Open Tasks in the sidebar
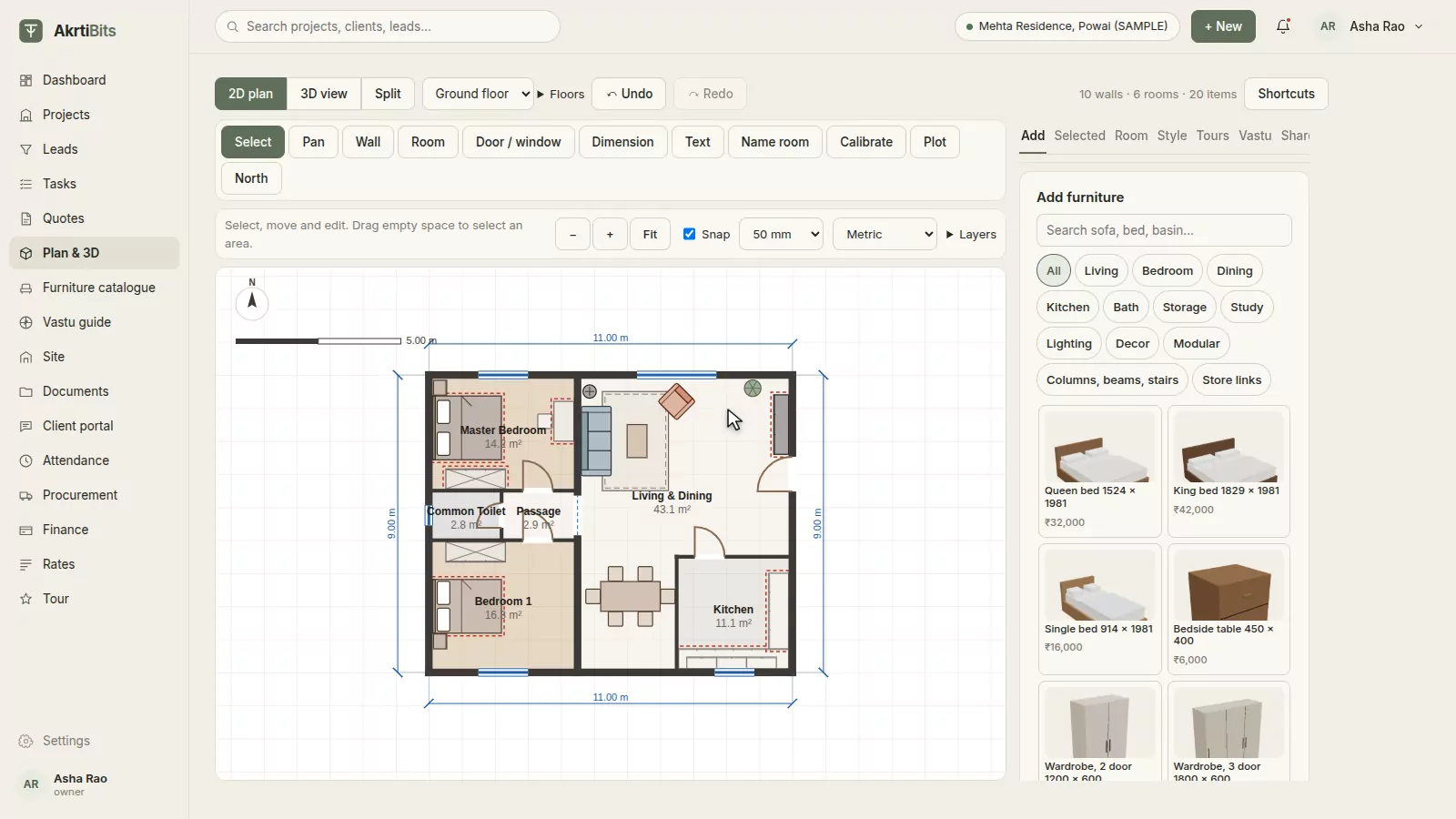Image resolution: width=1456 pixels, height=819 pixels. (x=94, y=184)
